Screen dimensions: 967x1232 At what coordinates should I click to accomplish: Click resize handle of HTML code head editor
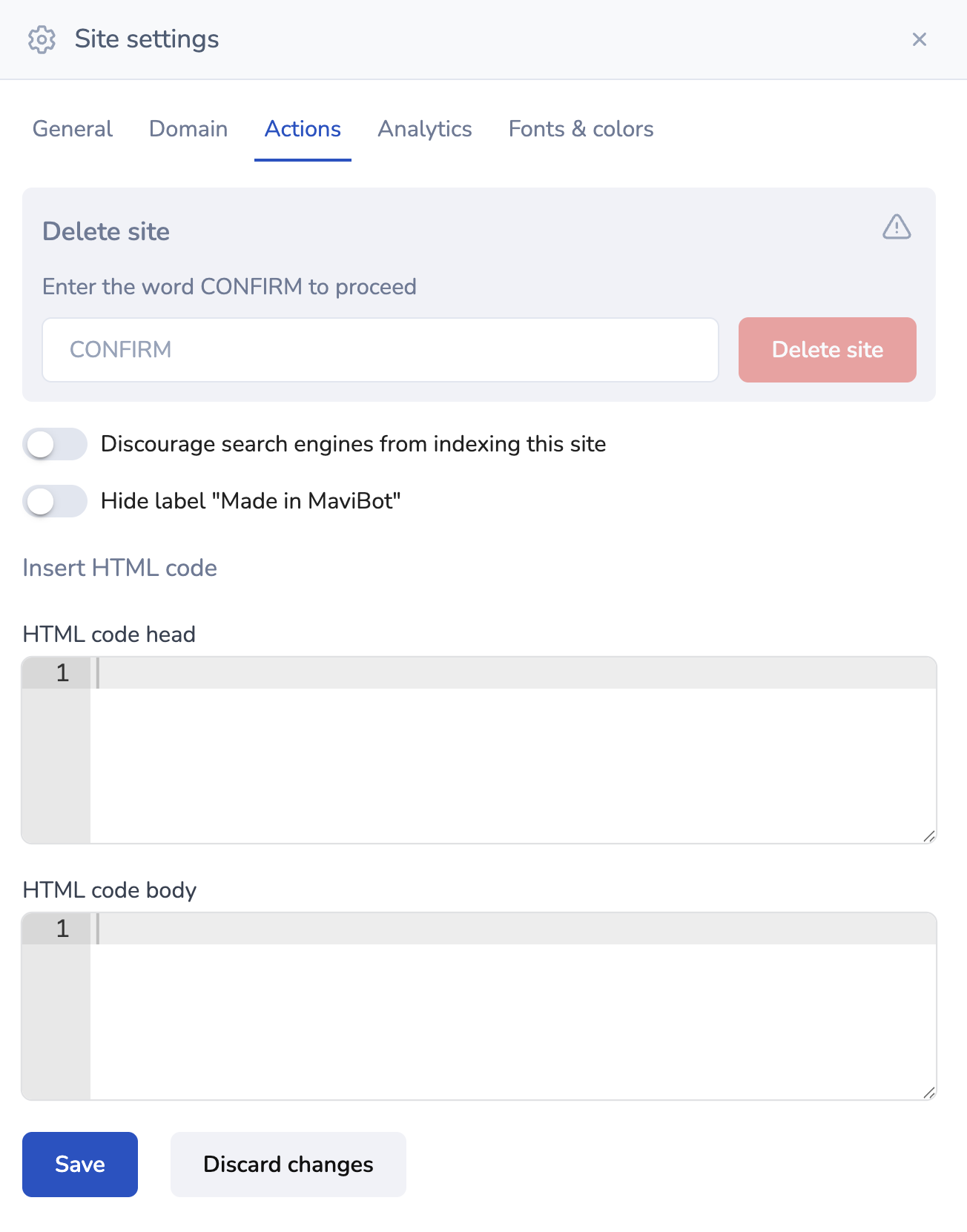pyautogui.click(x=929, y=836)
